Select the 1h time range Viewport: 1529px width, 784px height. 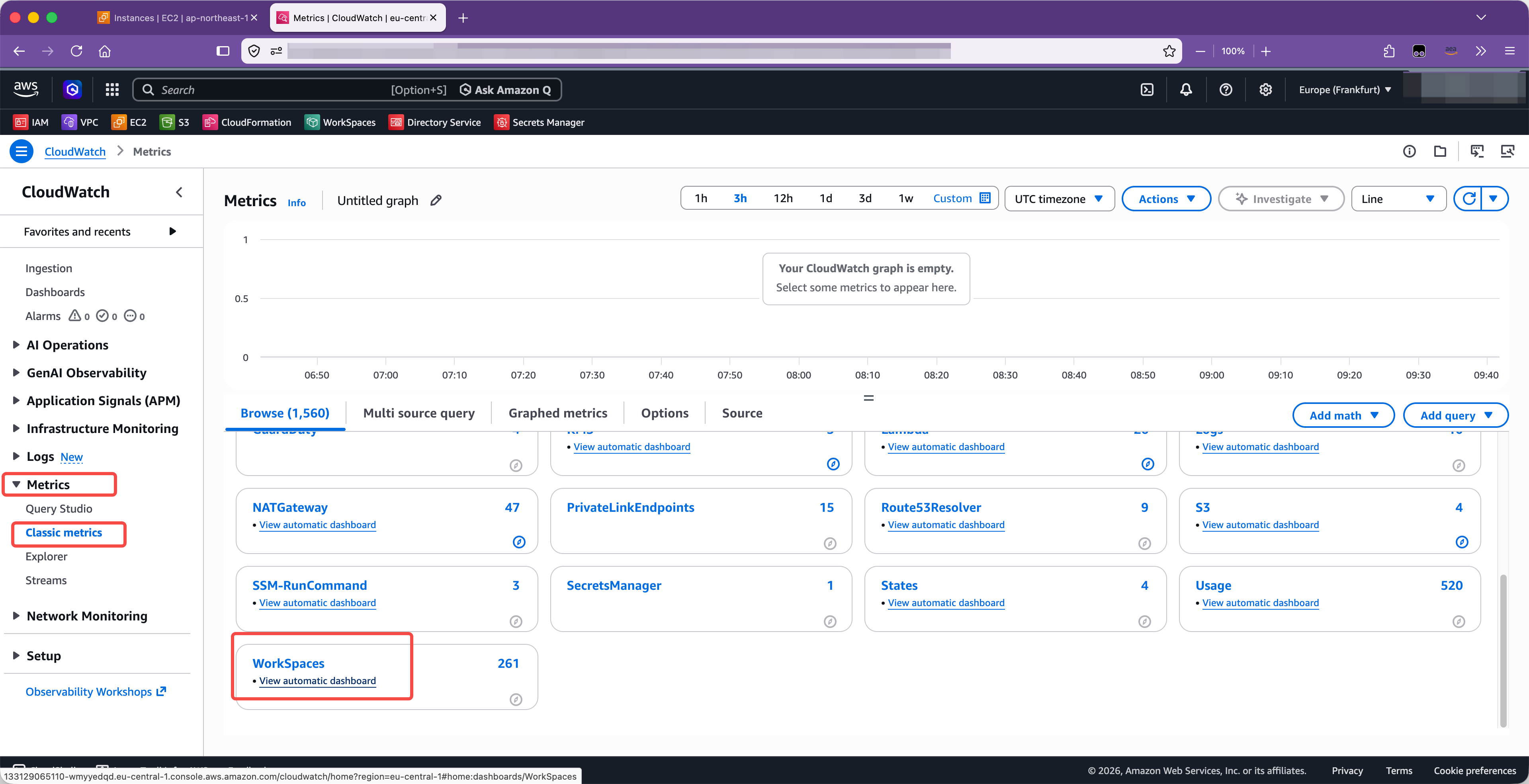point(701,198)
